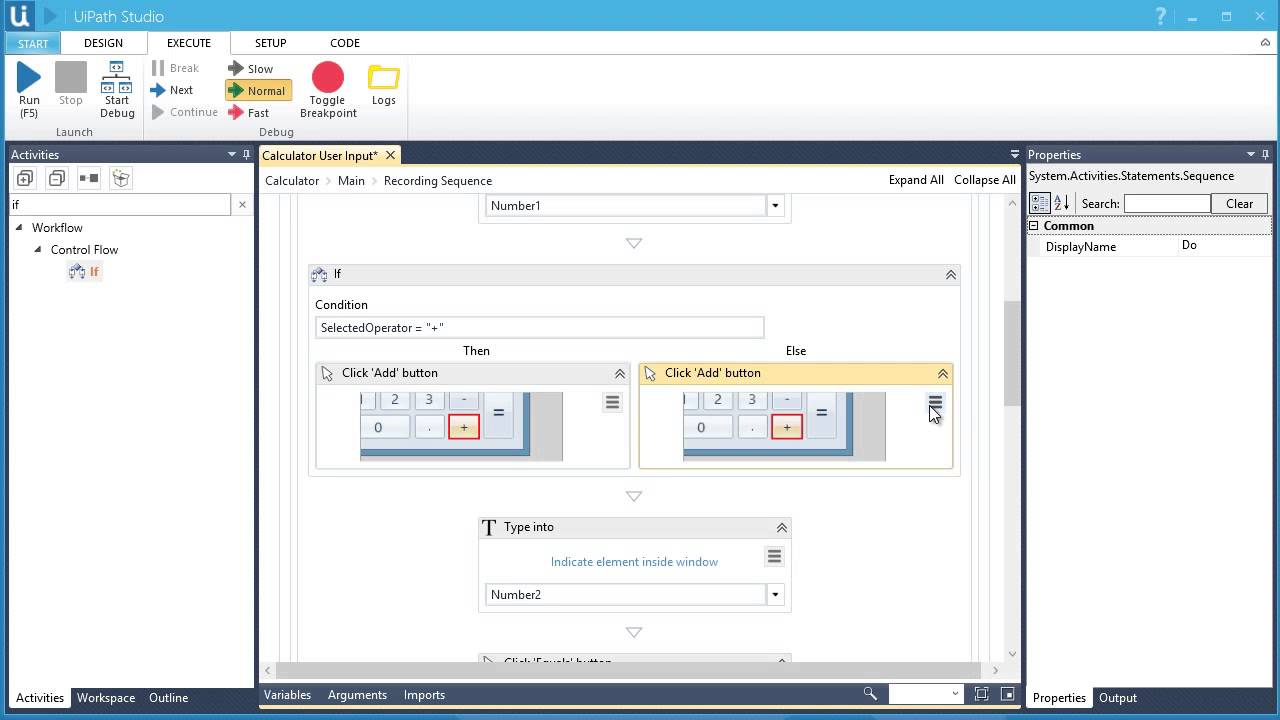Open the help question mark in title bar
The width and height of the screenshot is (1280, 720).
click(x=1161, y=16)
